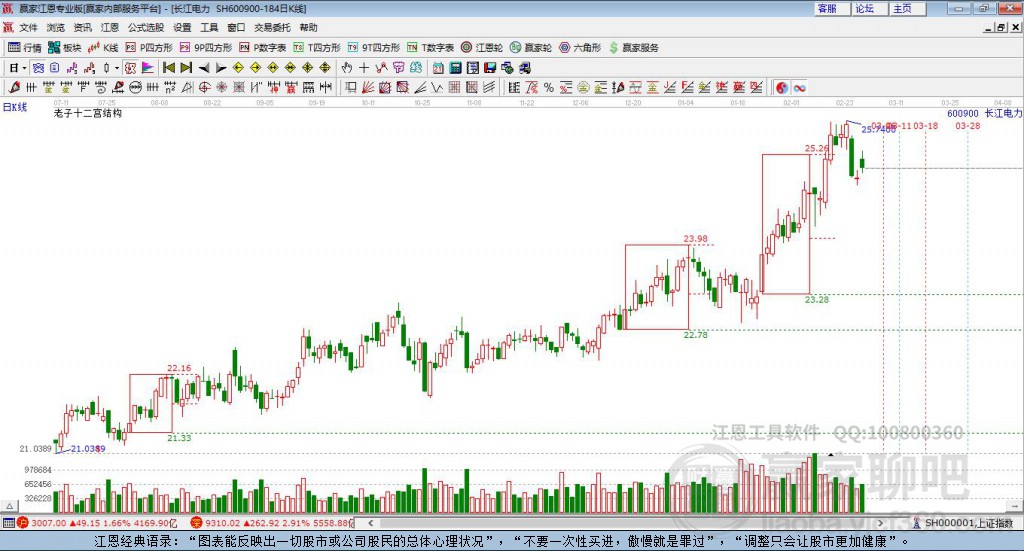Screen dimensions: 1024x551
Task: Click the 22.78 price label
Action: coord(696,335)
